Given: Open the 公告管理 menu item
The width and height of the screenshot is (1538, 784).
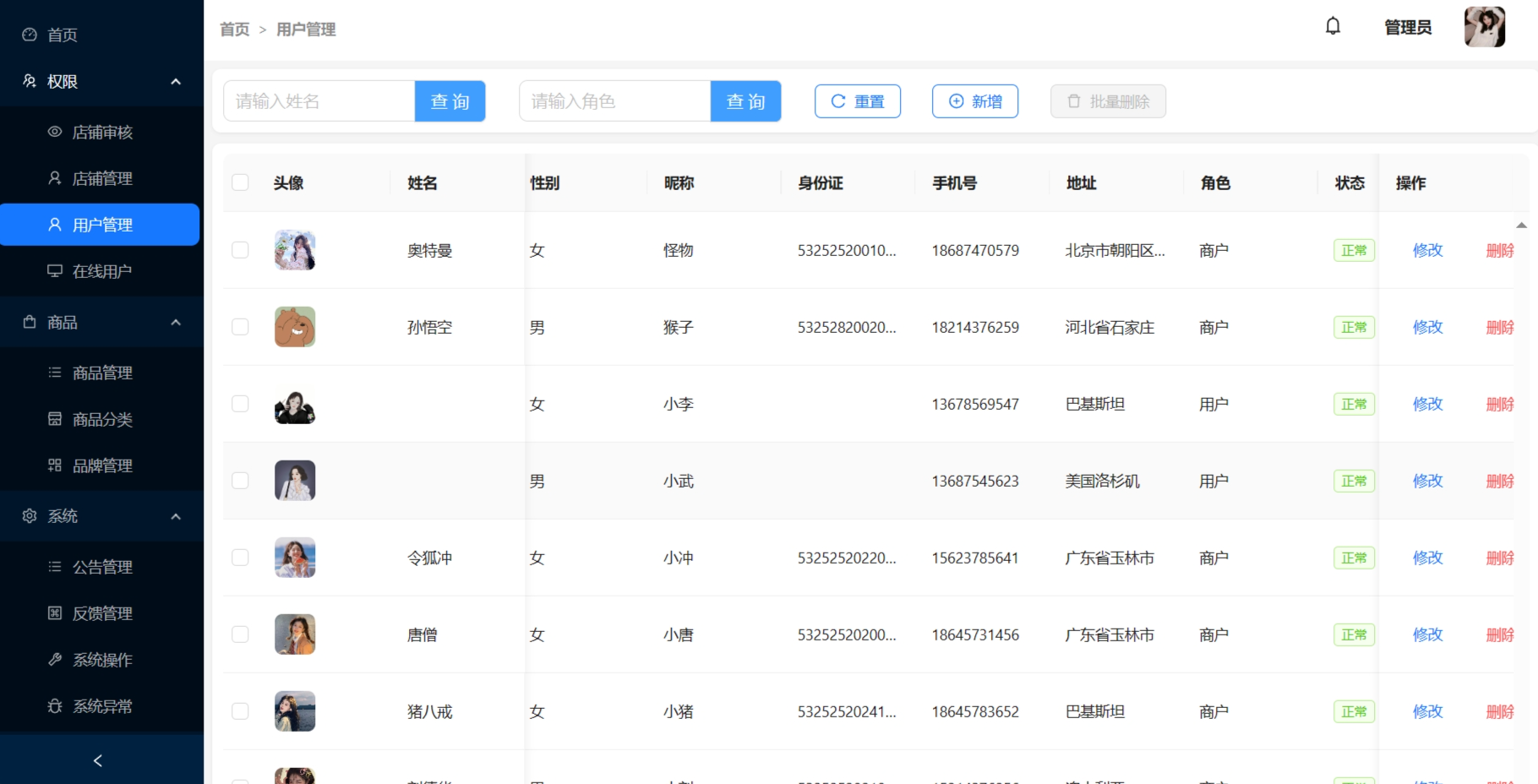Looking at the screenshot, I should (x=101, y=567).
